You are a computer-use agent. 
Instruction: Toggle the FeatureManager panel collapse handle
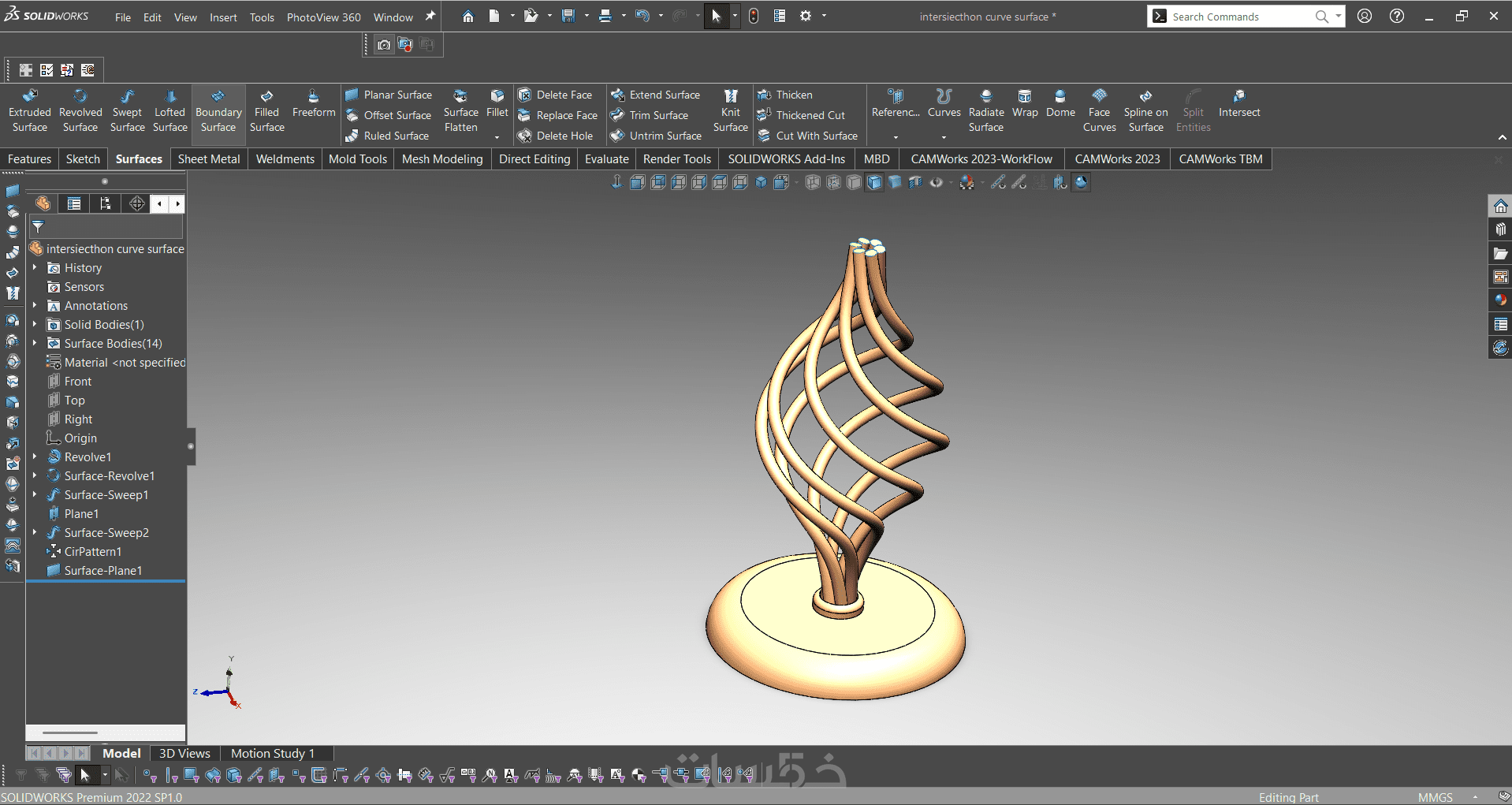click(x=191, y=446)
